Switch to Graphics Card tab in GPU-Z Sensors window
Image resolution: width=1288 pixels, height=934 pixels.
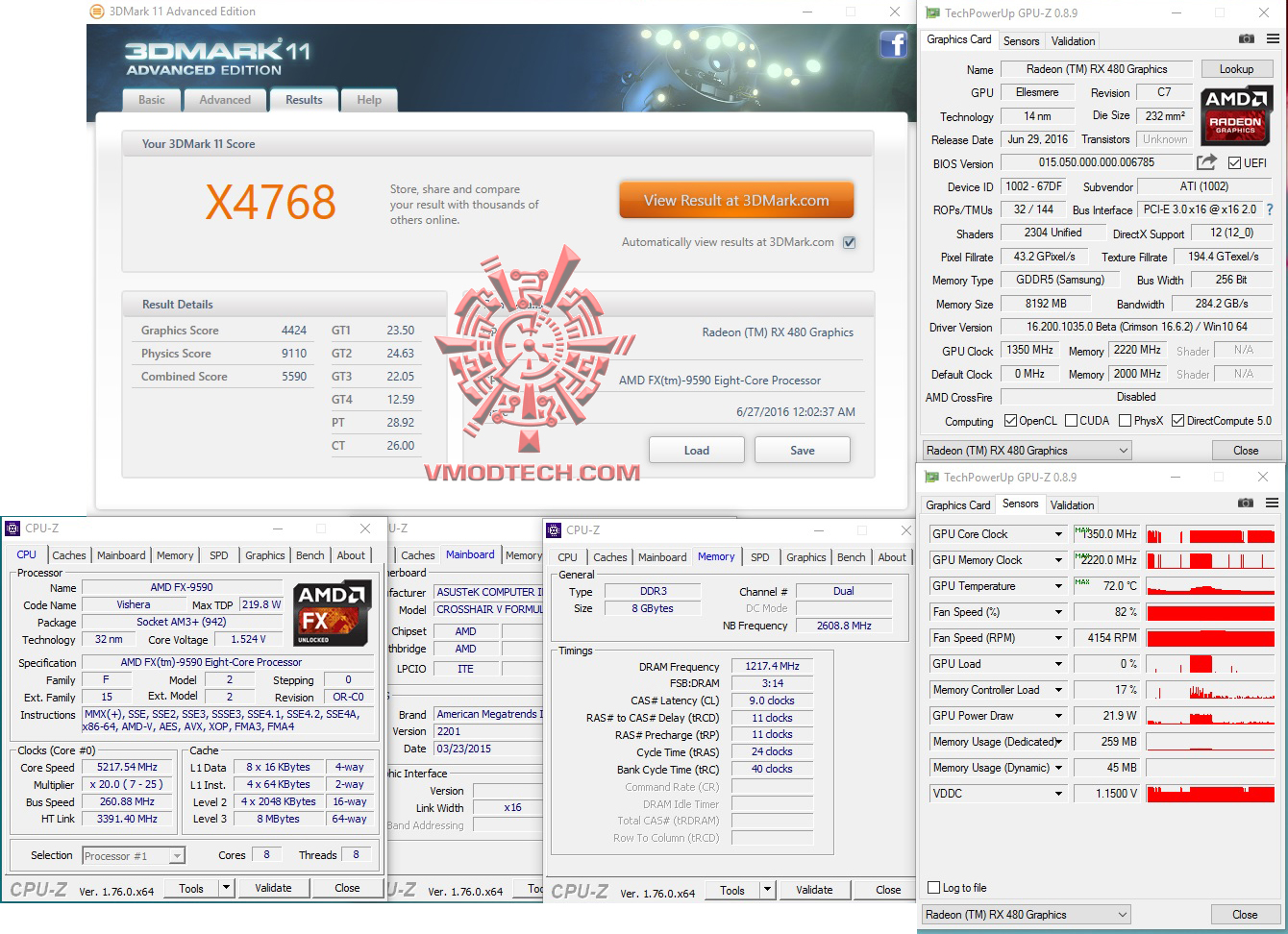957,505
